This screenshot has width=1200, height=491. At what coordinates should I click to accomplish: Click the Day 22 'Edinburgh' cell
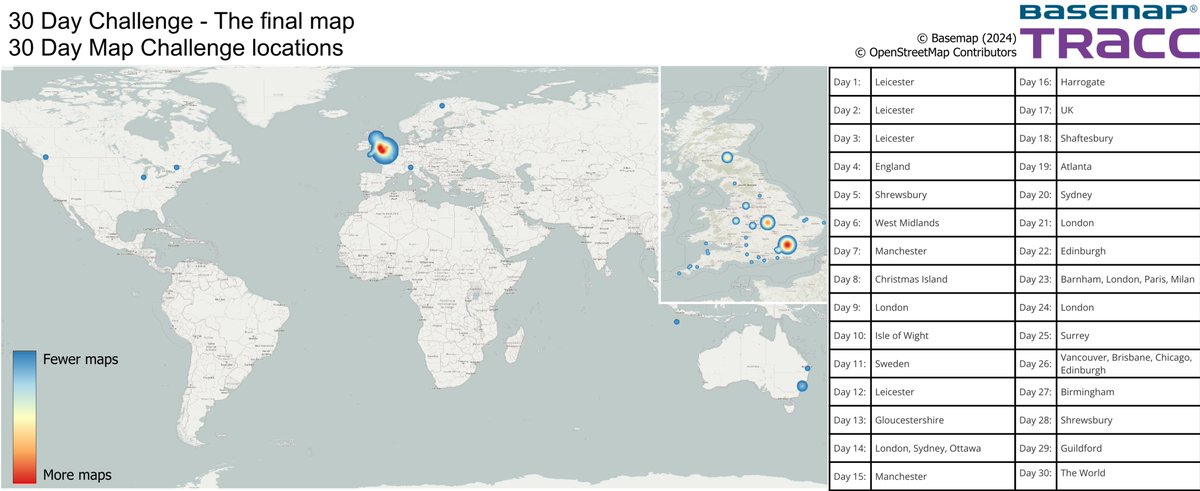[1127, 250]
